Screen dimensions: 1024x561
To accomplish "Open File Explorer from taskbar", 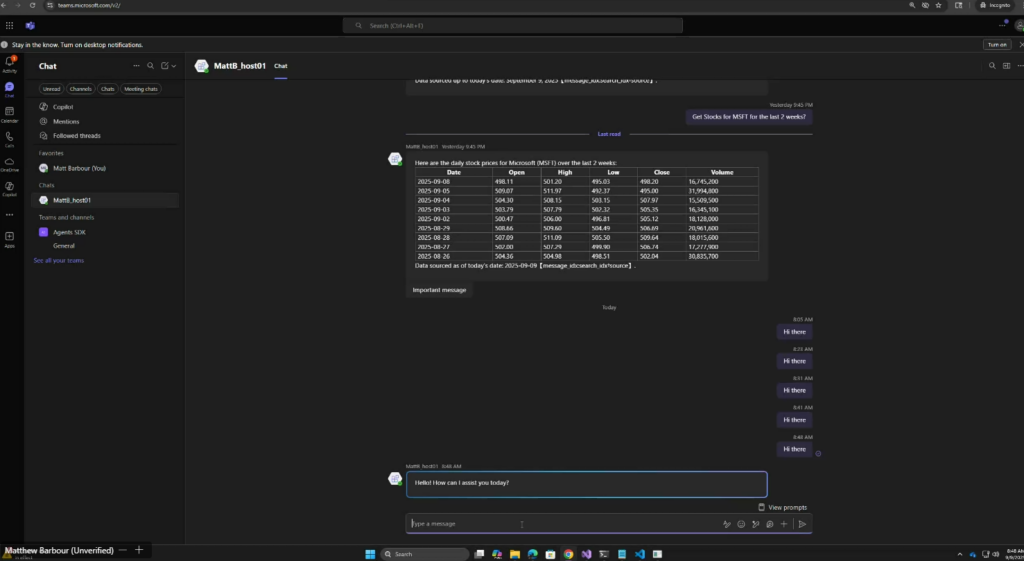I will [x=515, y=554].
